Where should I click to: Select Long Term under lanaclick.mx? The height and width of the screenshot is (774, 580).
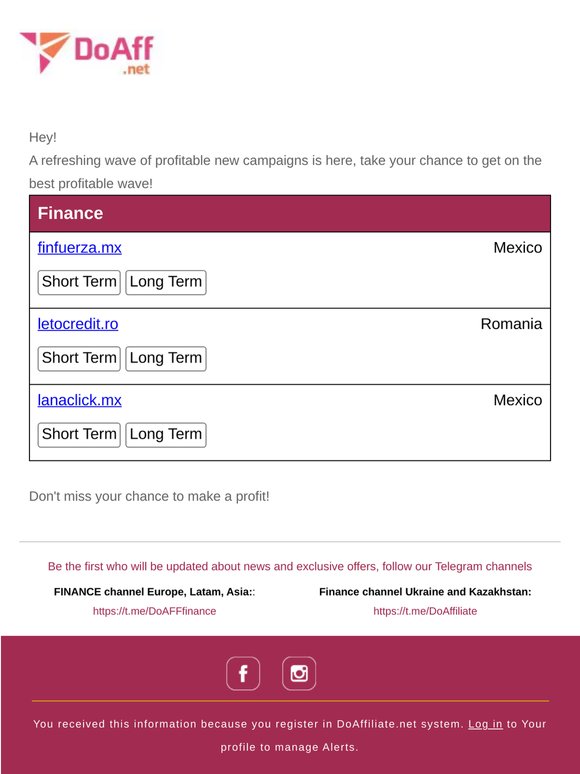pos(166,435)
